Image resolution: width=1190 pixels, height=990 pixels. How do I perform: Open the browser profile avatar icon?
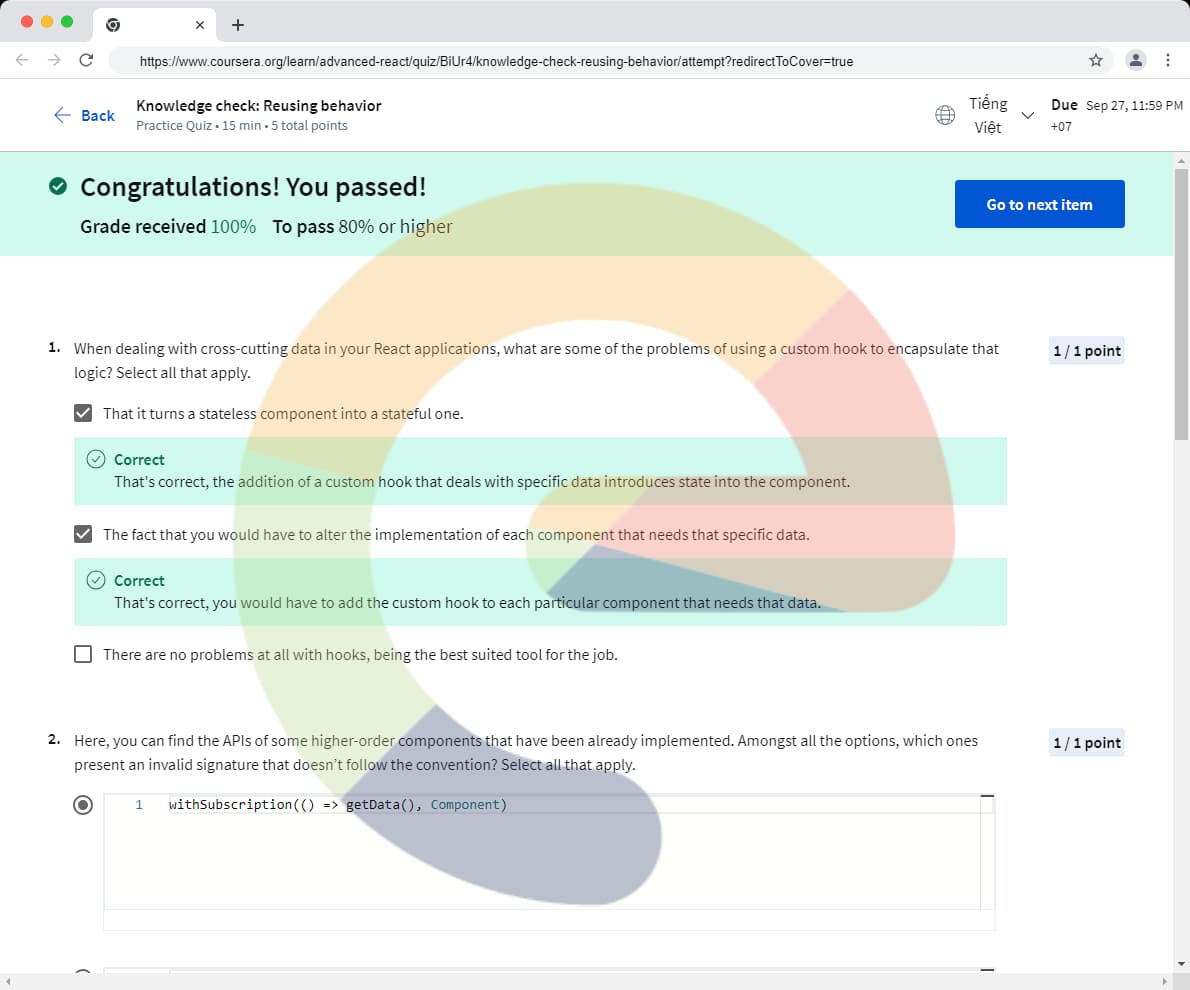1136,60
